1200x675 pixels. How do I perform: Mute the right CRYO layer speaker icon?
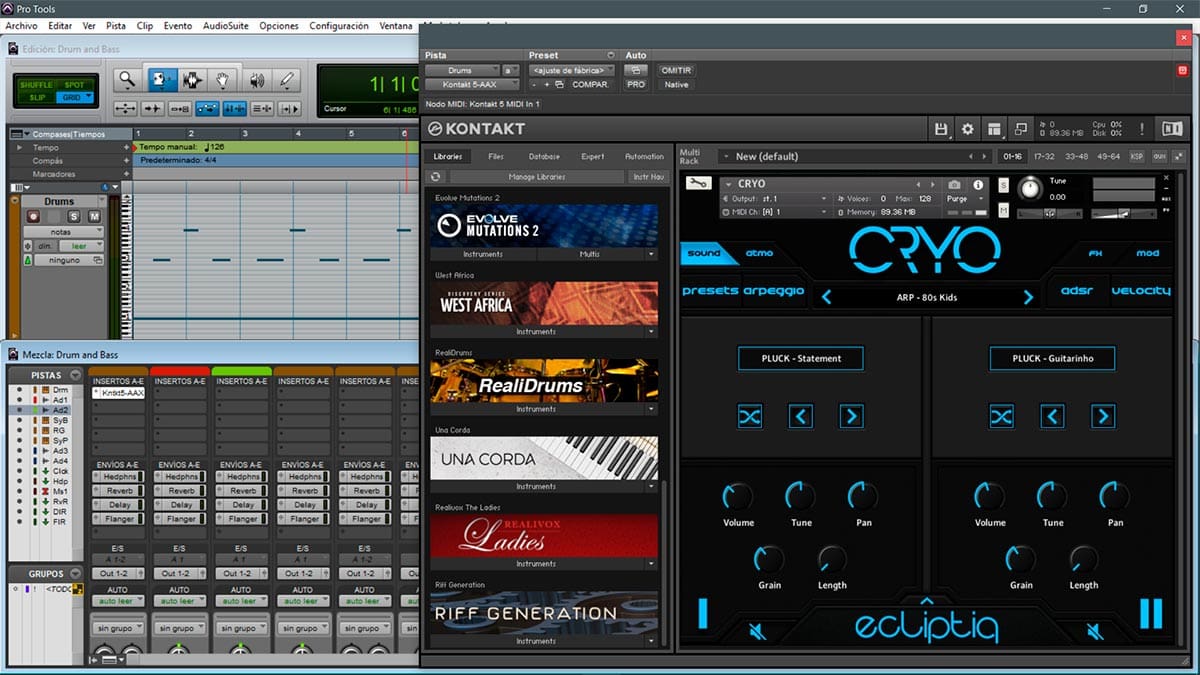1095,631
